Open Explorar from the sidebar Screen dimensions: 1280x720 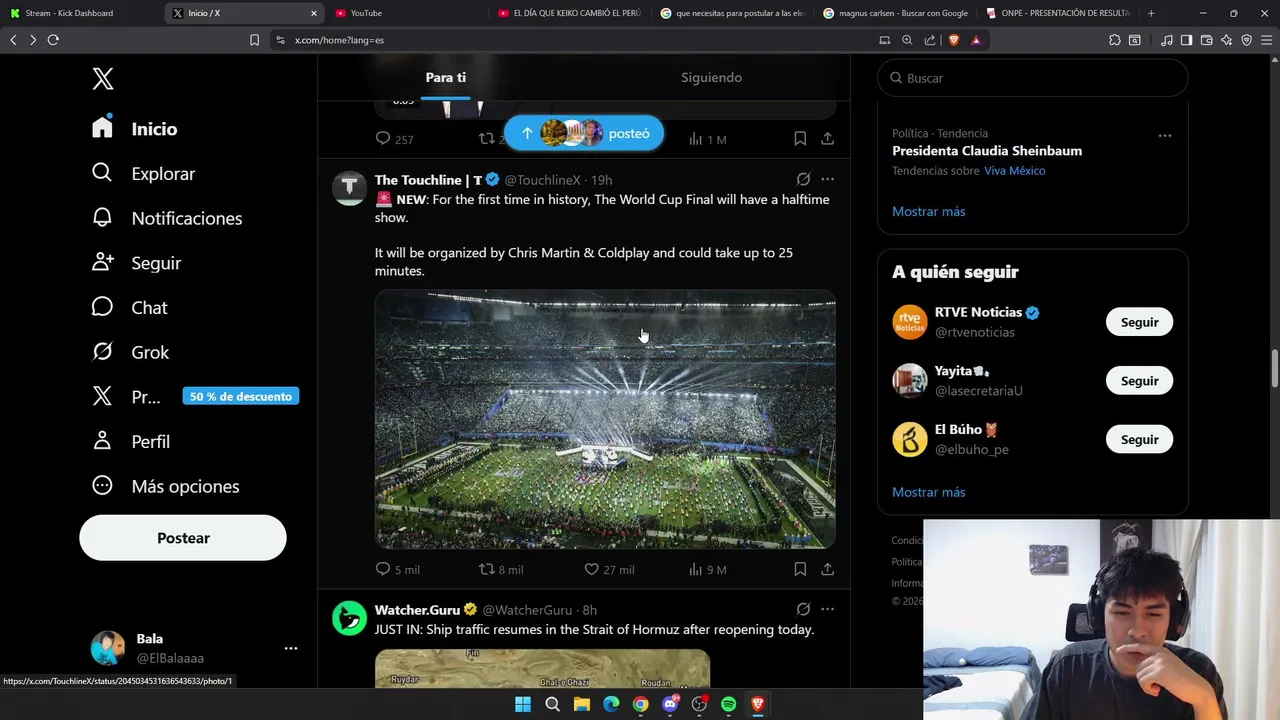point(143,173)
